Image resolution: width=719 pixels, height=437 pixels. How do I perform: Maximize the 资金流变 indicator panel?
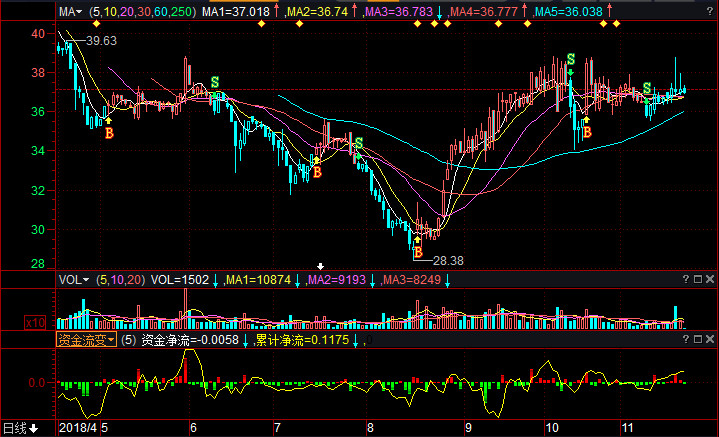pos(698,339)
